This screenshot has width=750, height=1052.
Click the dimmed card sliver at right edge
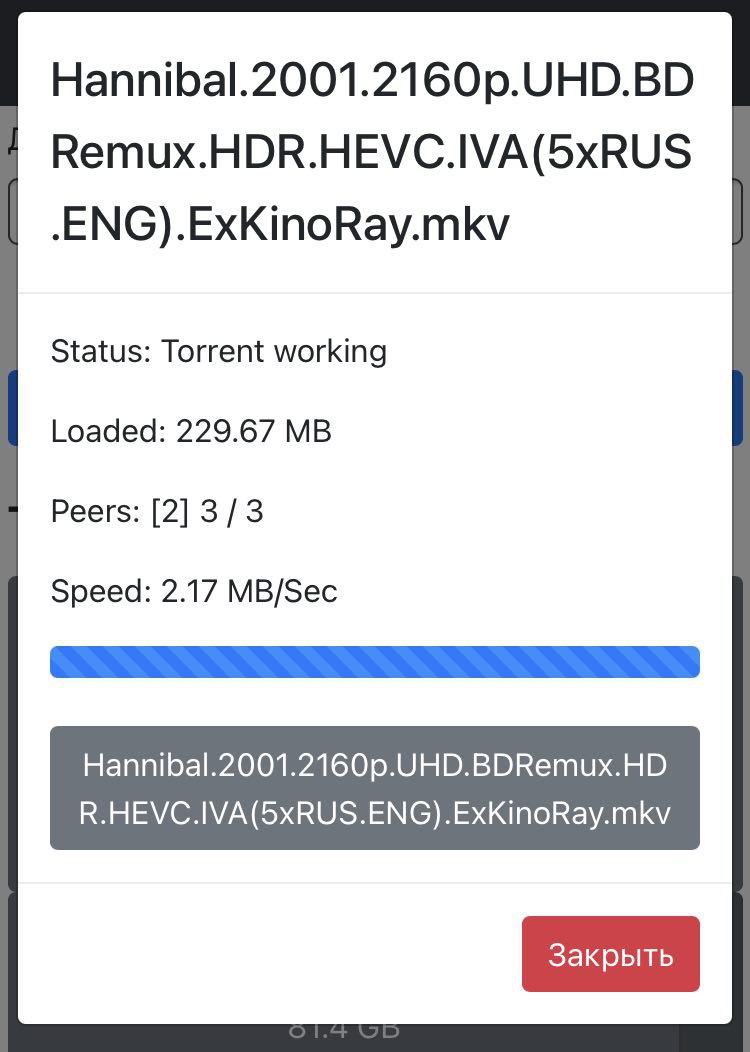pyautogui.click(x=739, y=730)
